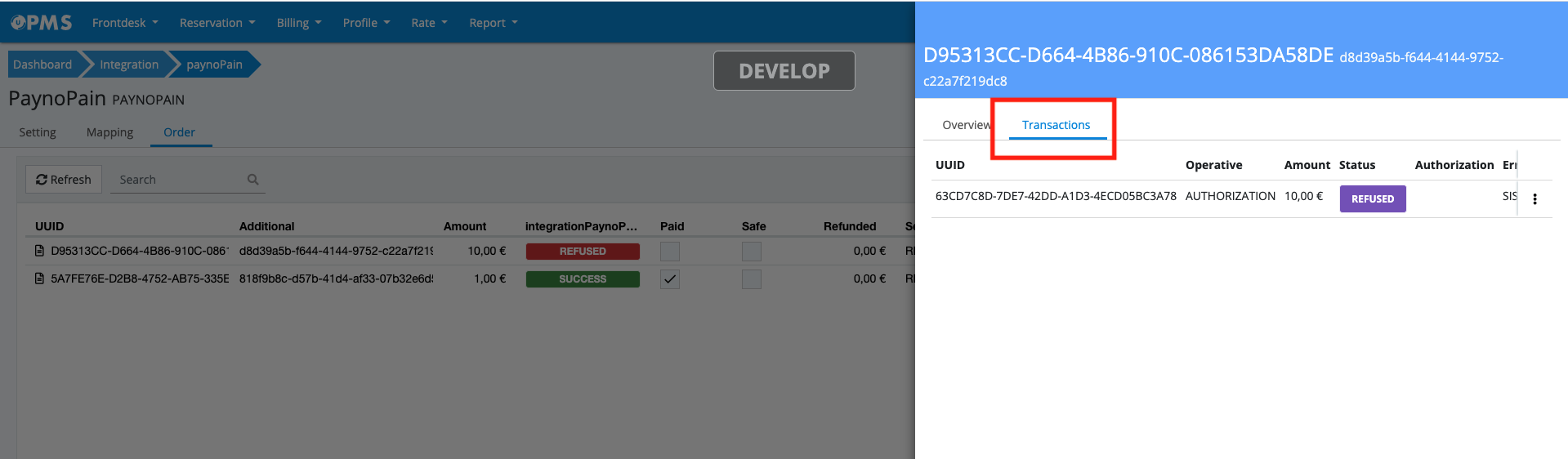Select the Transactions tab

(x=1056, y=125)
